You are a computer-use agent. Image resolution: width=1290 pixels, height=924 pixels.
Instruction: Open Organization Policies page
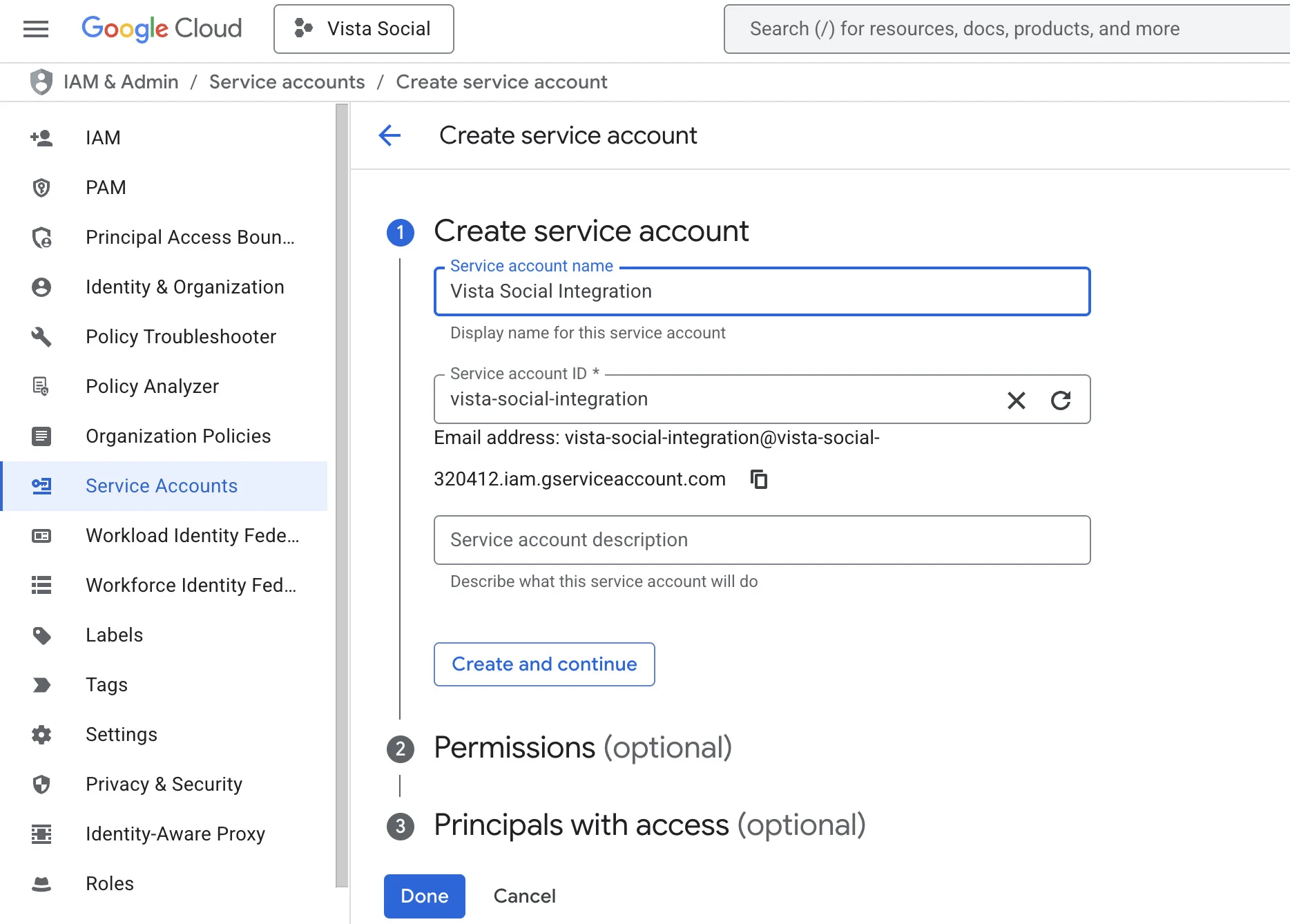pos(178,436)
